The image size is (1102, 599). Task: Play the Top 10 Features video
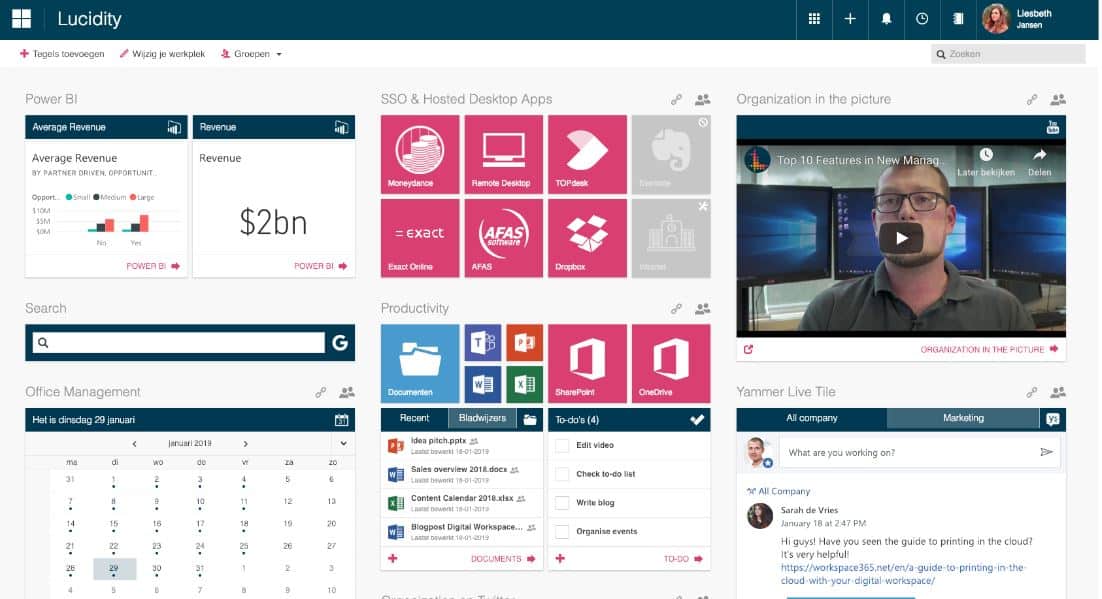pyautogui.click(x=901, y=238)
